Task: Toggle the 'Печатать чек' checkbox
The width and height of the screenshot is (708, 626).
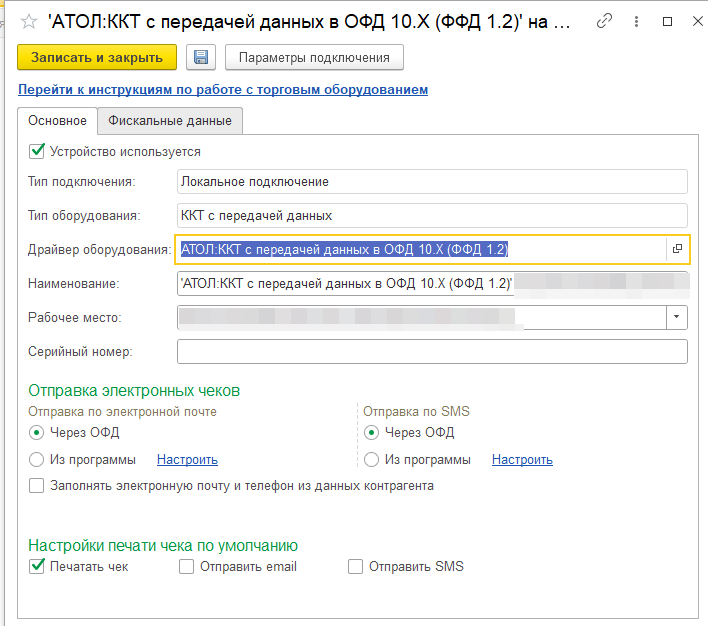Action: click(x=37, y=567)
